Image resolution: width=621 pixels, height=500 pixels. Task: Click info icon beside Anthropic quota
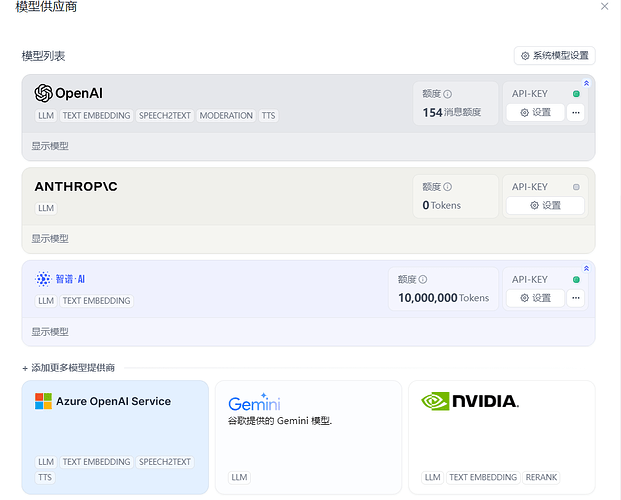click(448, 187)
